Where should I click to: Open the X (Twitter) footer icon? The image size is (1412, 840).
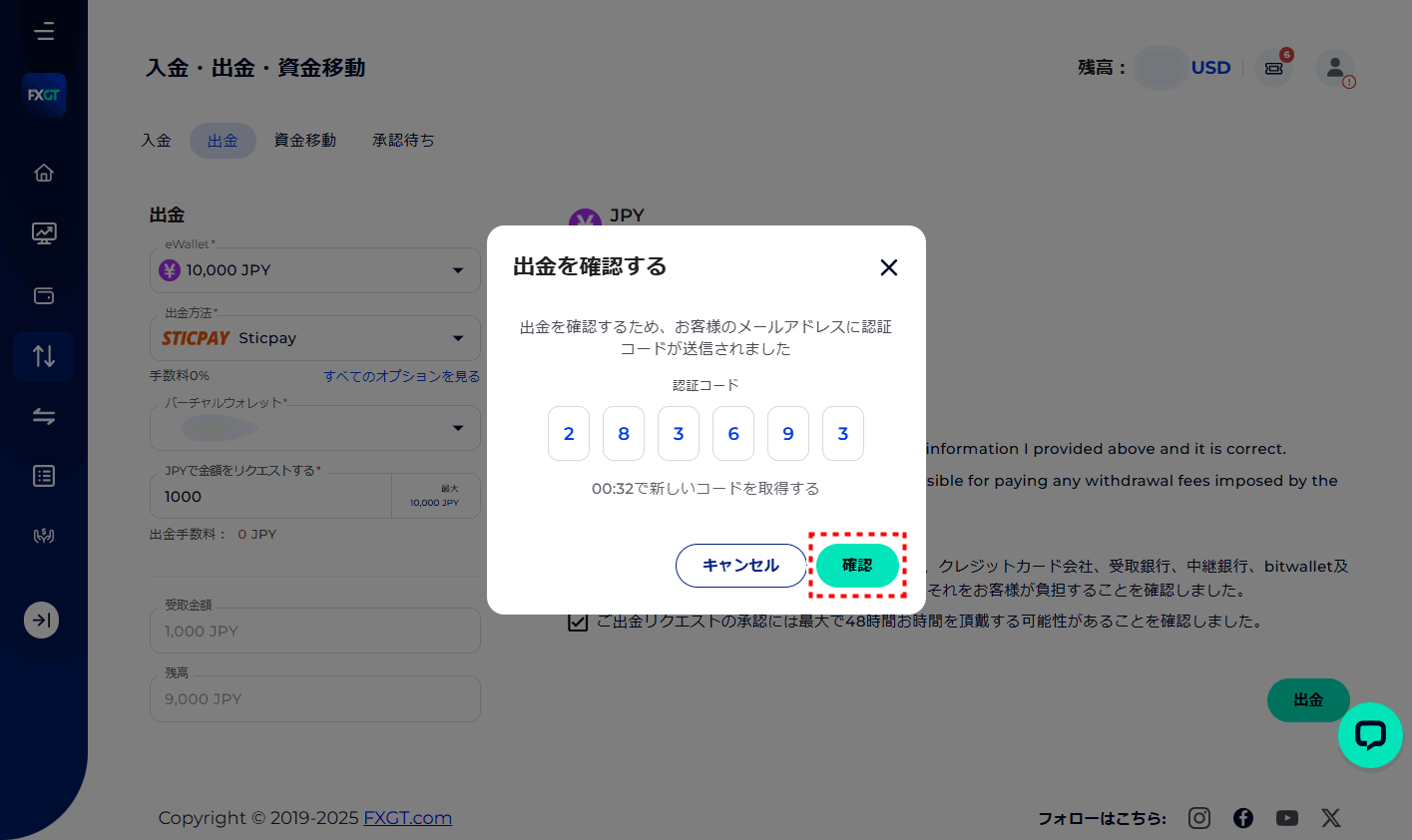[x=1331, y=818]
